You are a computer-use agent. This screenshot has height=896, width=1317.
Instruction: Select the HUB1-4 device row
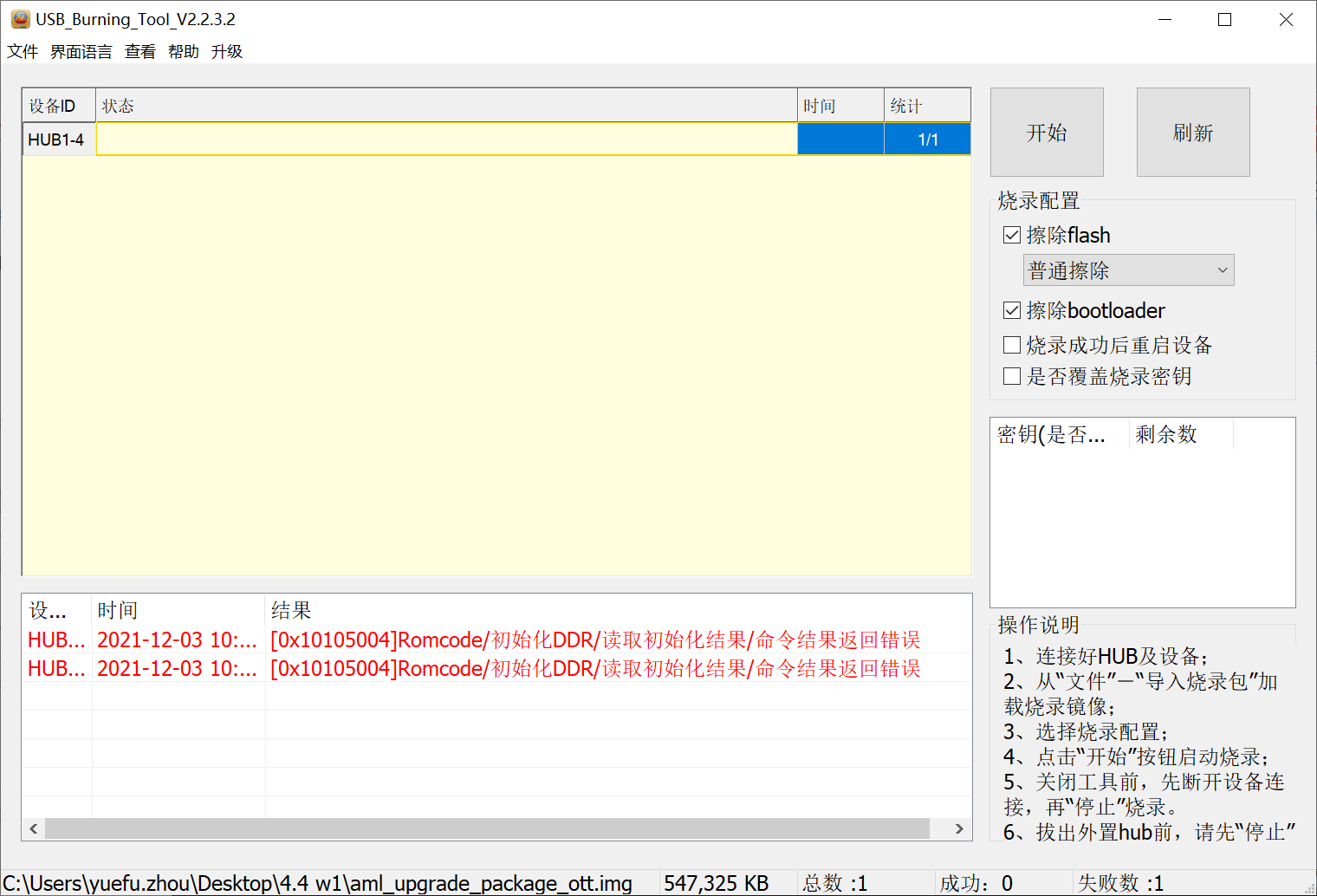coord(57,139)
